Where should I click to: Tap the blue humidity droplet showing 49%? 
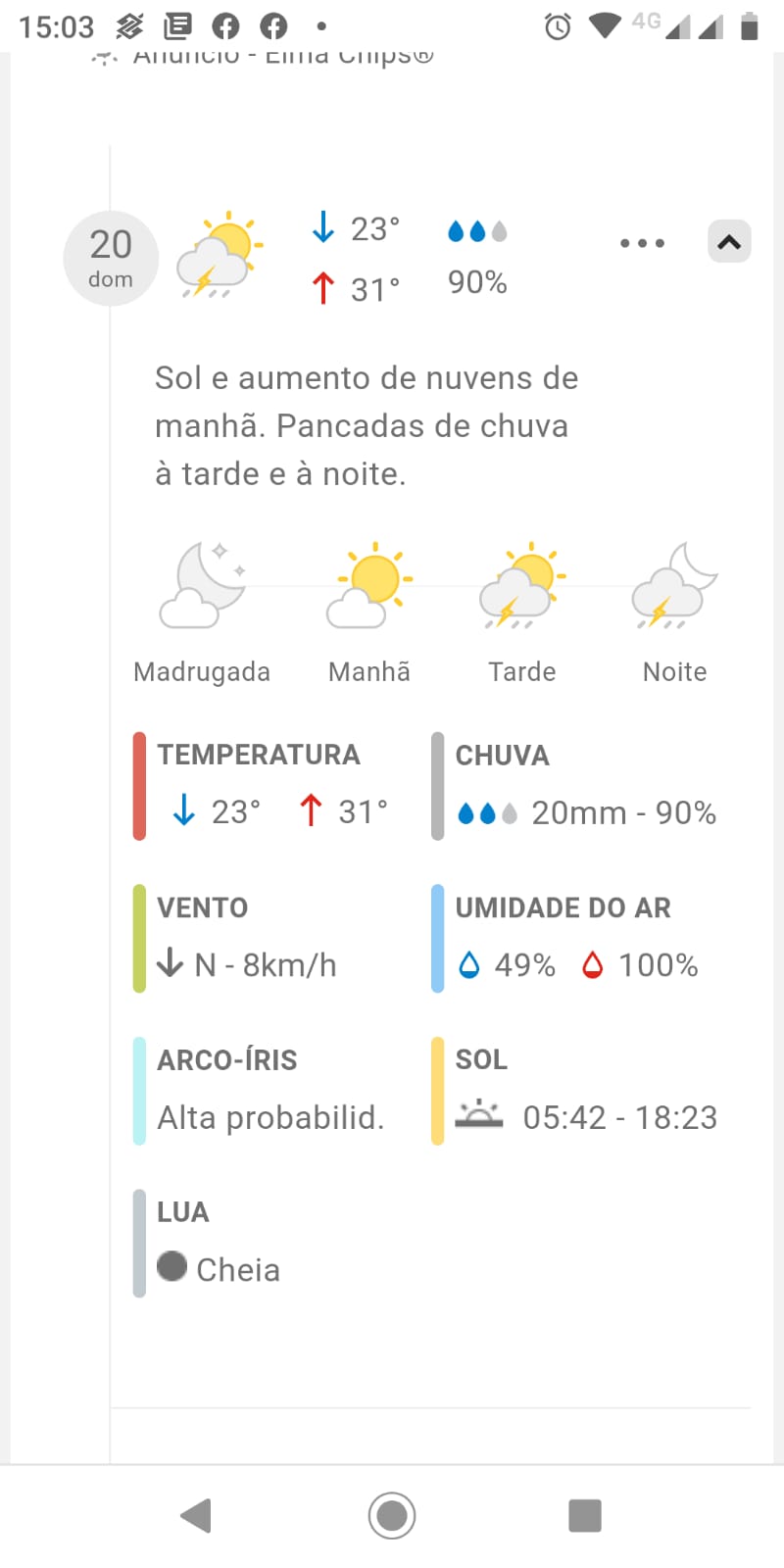pos(469,965)
